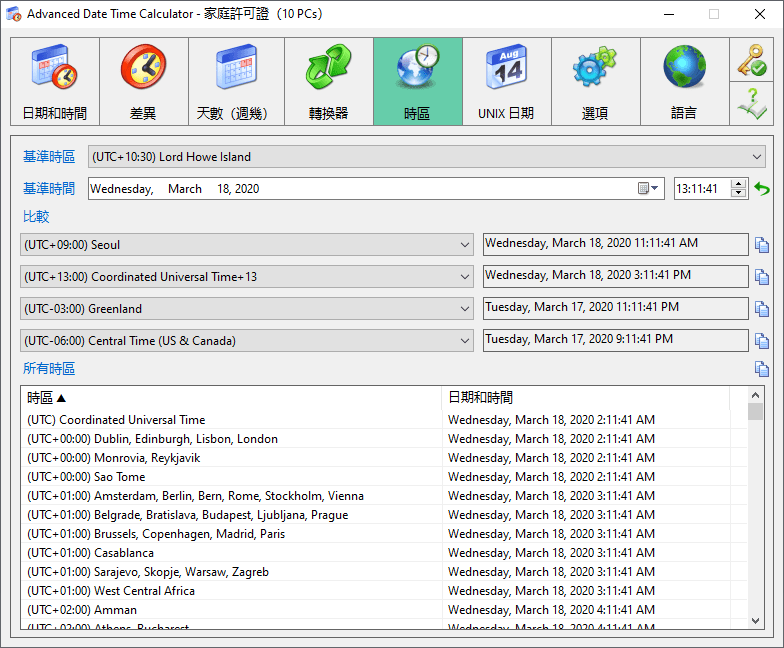784x648 pixels.
Task: Click the Seoul result date field
Action: (x=616, y=244)
